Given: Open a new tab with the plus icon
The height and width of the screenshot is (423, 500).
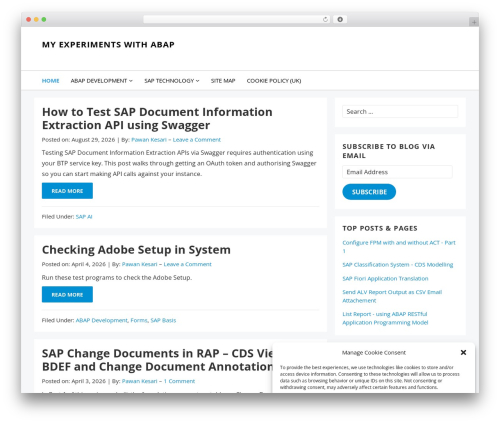Looking at the screenshot, I should click(474, 22).
